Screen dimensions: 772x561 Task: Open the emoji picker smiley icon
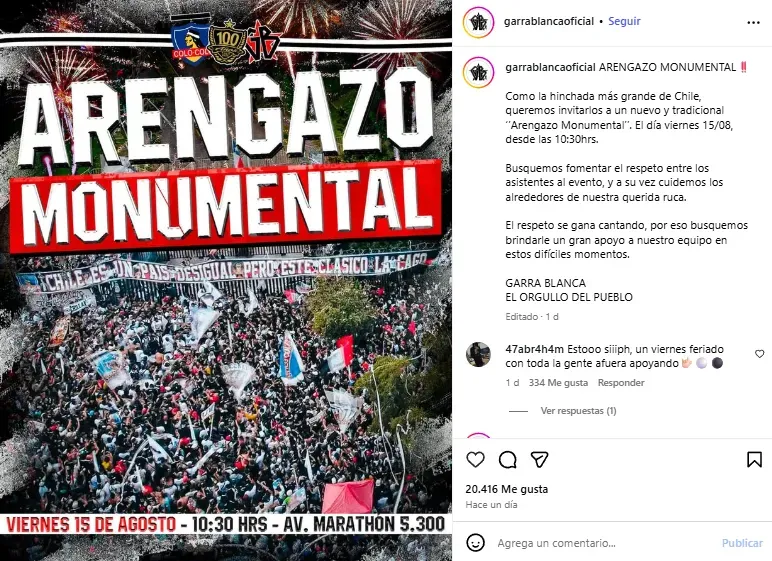475,543
